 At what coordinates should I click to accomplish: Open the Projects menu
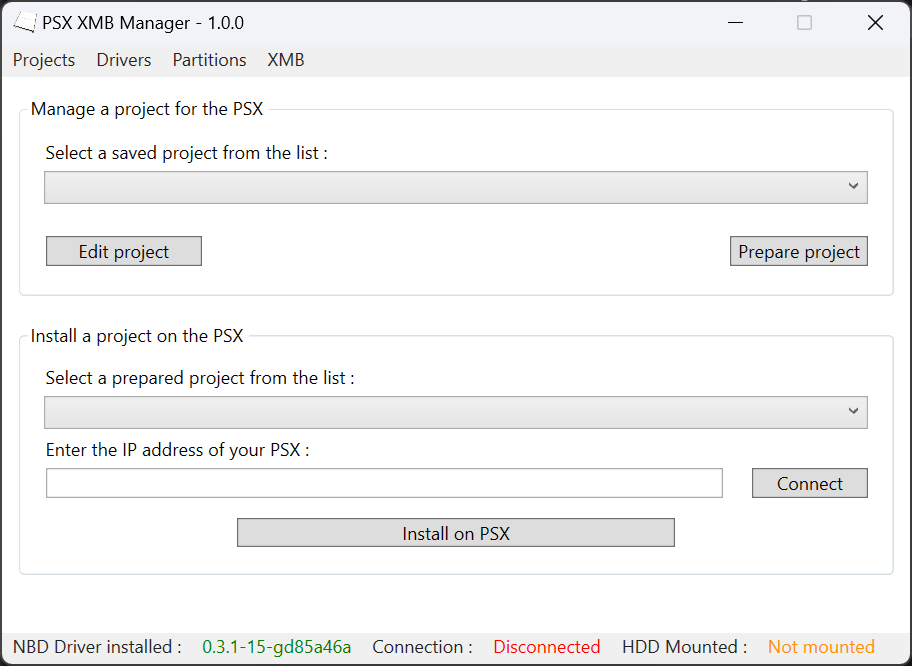click(43, 60)
